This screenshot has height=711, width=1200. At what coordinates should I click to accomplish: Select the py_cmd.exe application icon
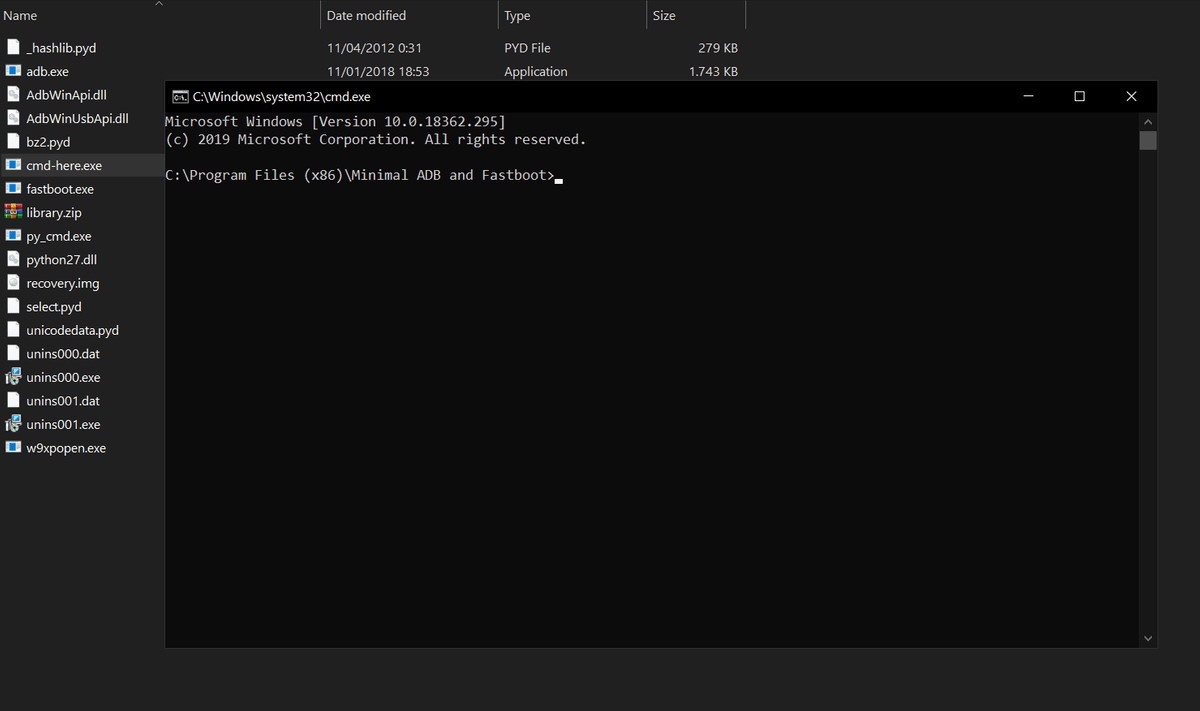point(14,236)
